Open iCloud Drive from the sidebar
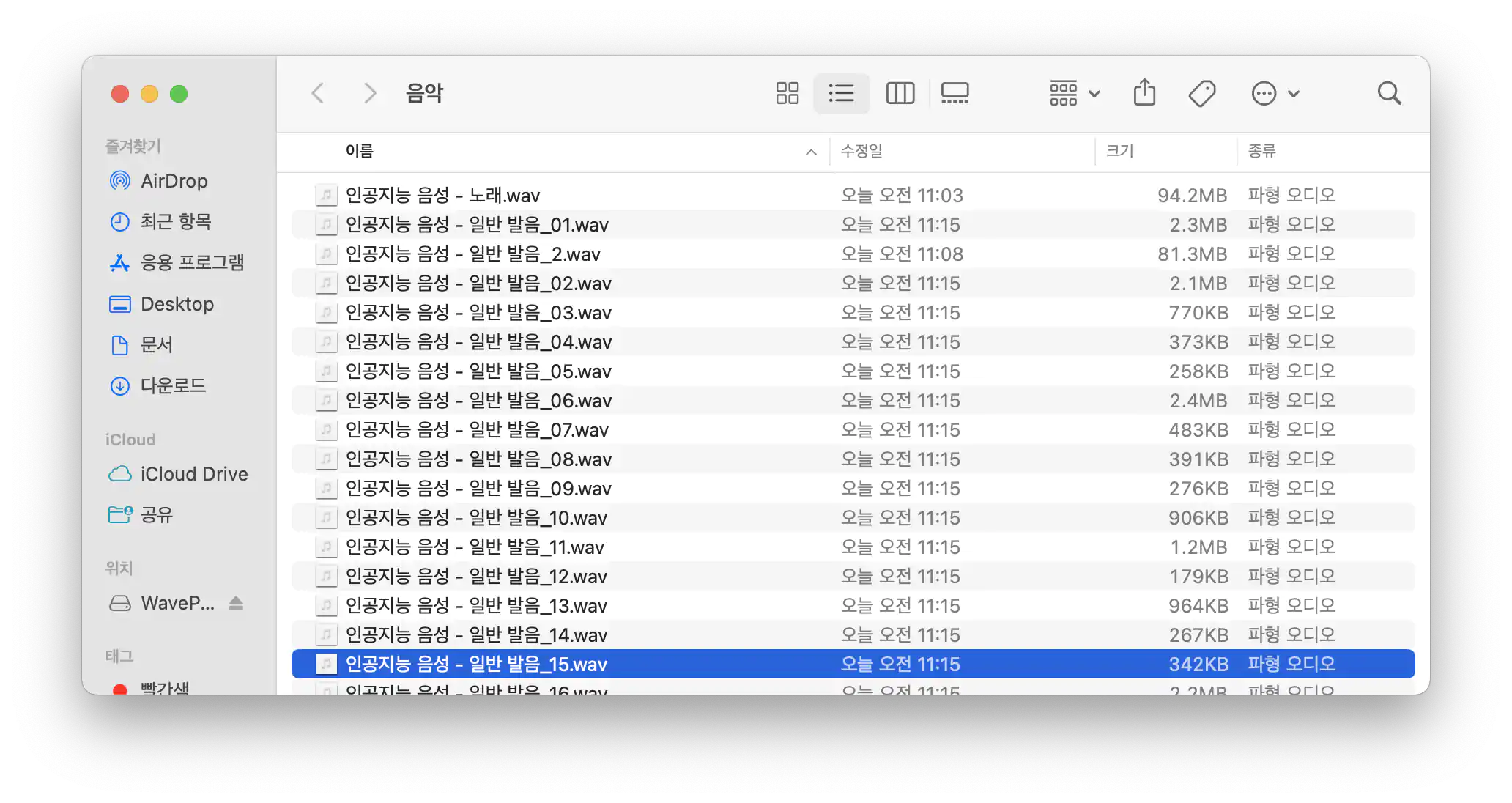The height and width of the screenshot is (803, 1512). [x=193, y=474]
